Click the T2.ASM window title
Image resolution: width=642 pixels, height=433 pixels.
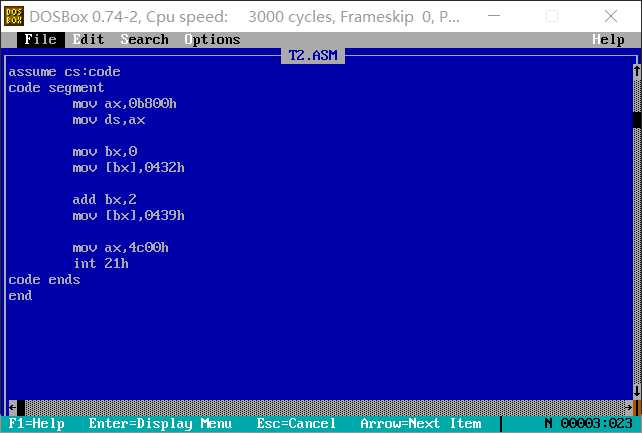[x=313, y=55]
